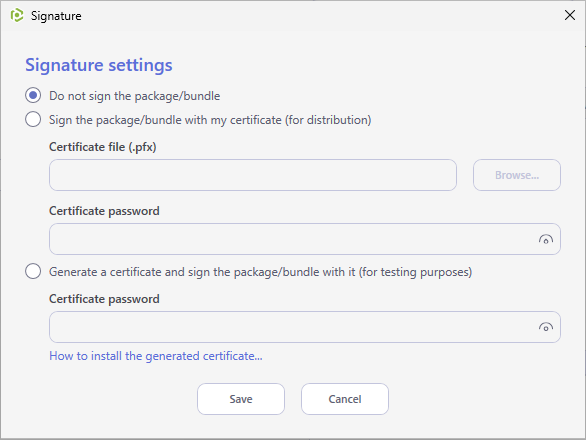Click into the testing Certificate password field

[x=305, y=327]
